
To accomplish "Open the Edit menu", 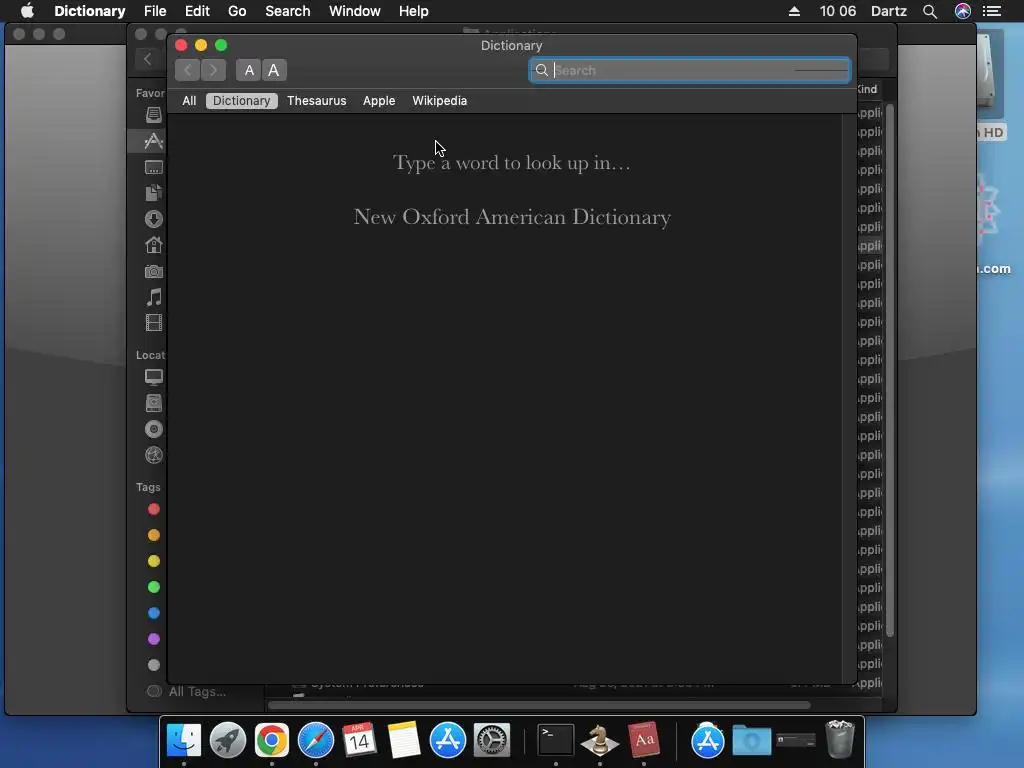I will click(x=197, y=11).
